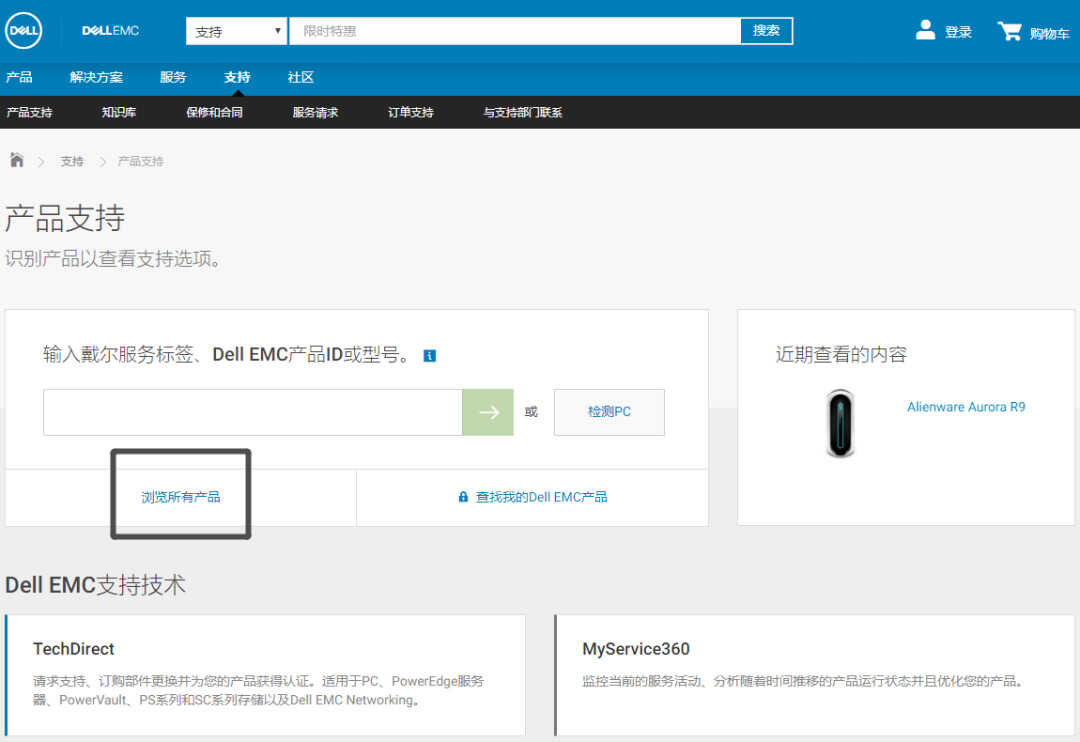
Task: Click the 识别产品以查看支持选项 subtitle text
Action: click(113, 259)
